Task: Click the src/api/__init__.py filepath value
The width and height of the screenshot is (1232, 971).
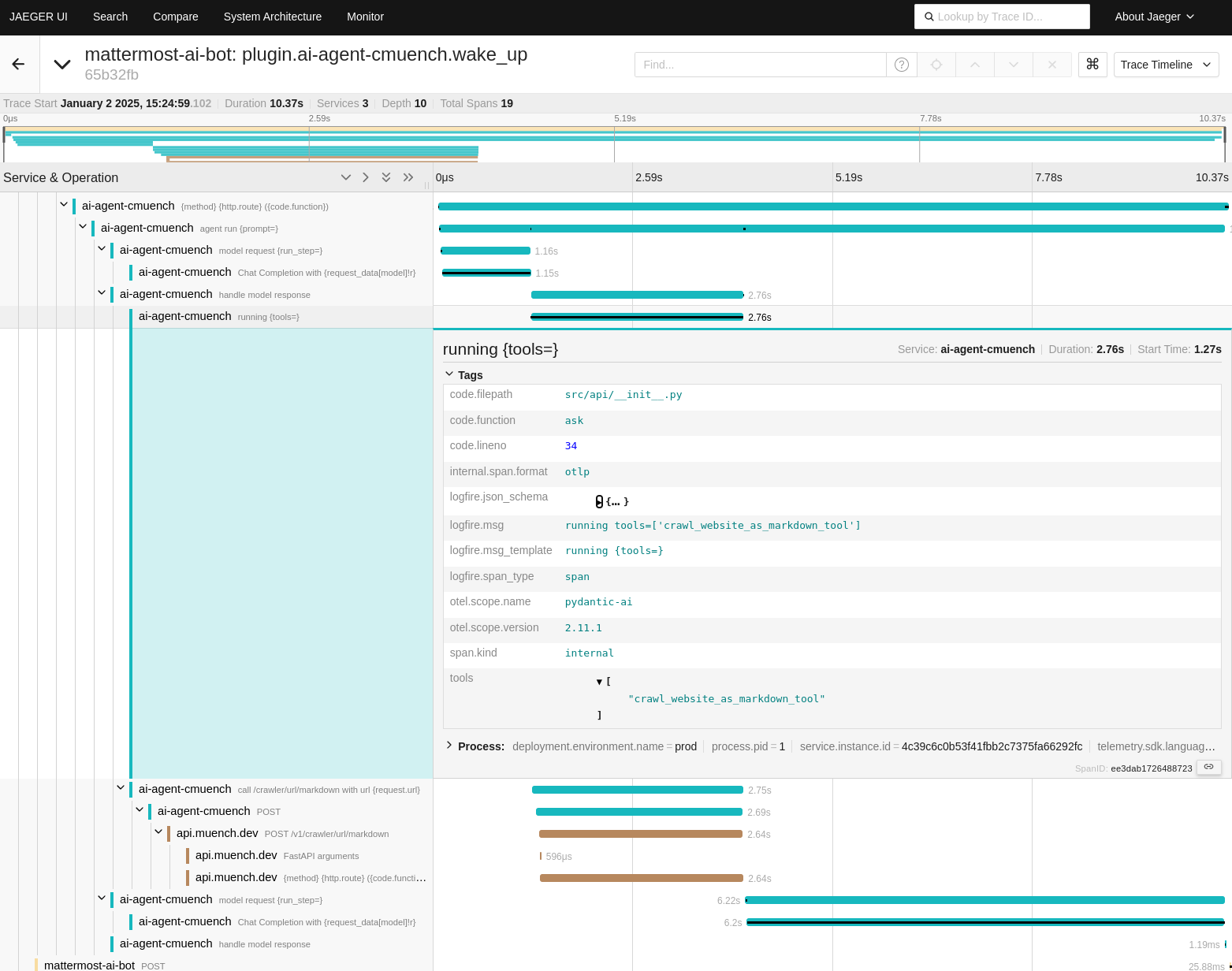Action: click(x=623, y=395)
